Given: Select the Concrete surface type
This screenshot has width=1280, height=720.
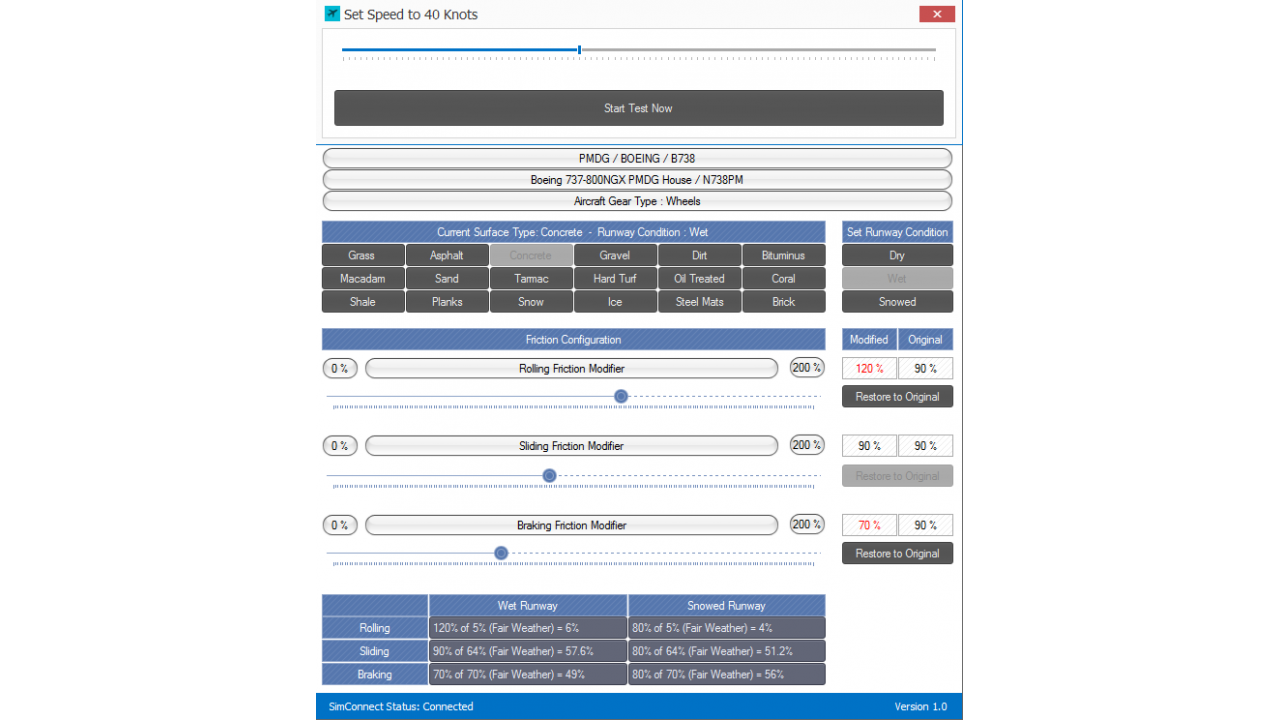Looking at the screenshot, I should click(531, 255).
